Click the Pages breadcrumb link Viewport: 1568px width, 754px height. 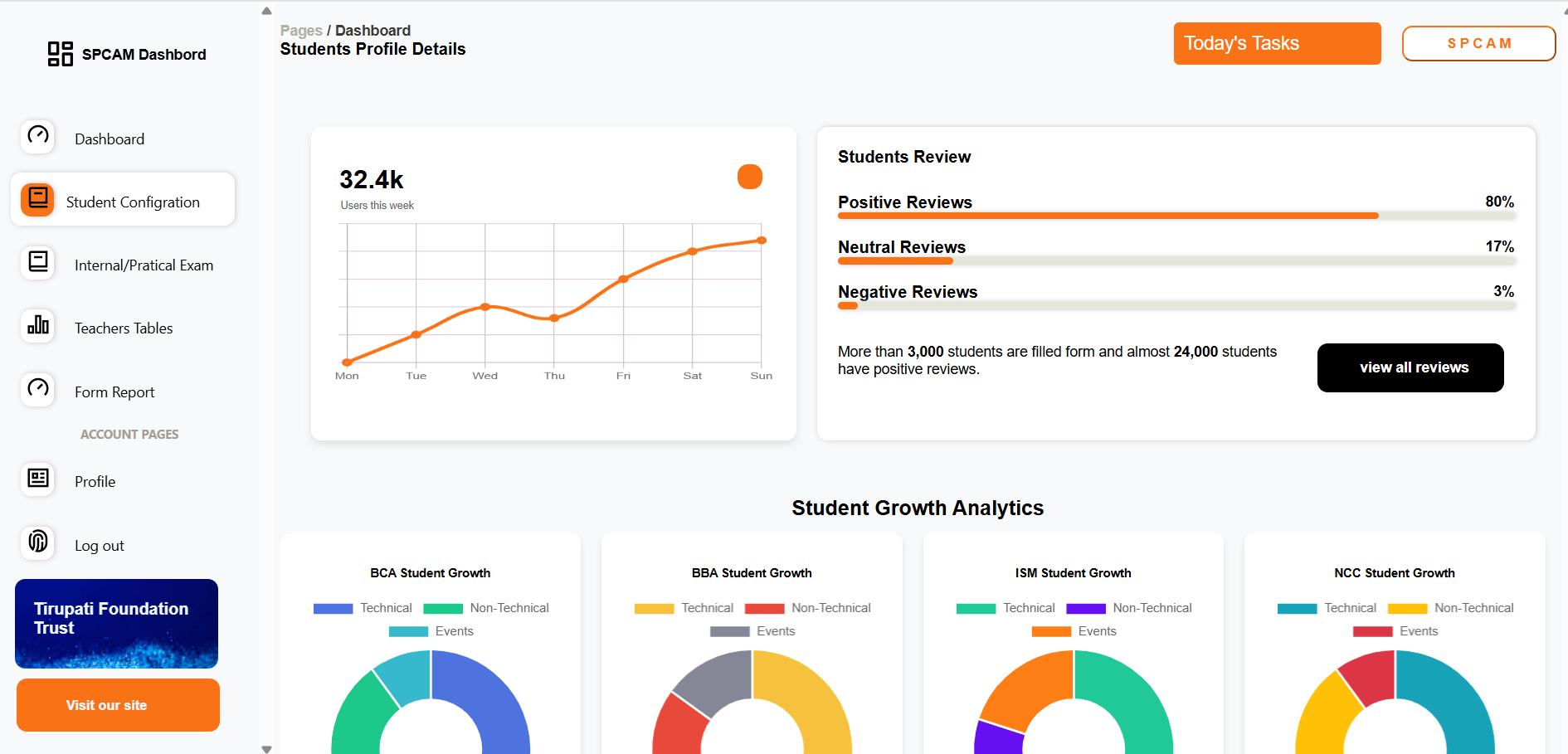pyautogui.click(x=301, y=31)
